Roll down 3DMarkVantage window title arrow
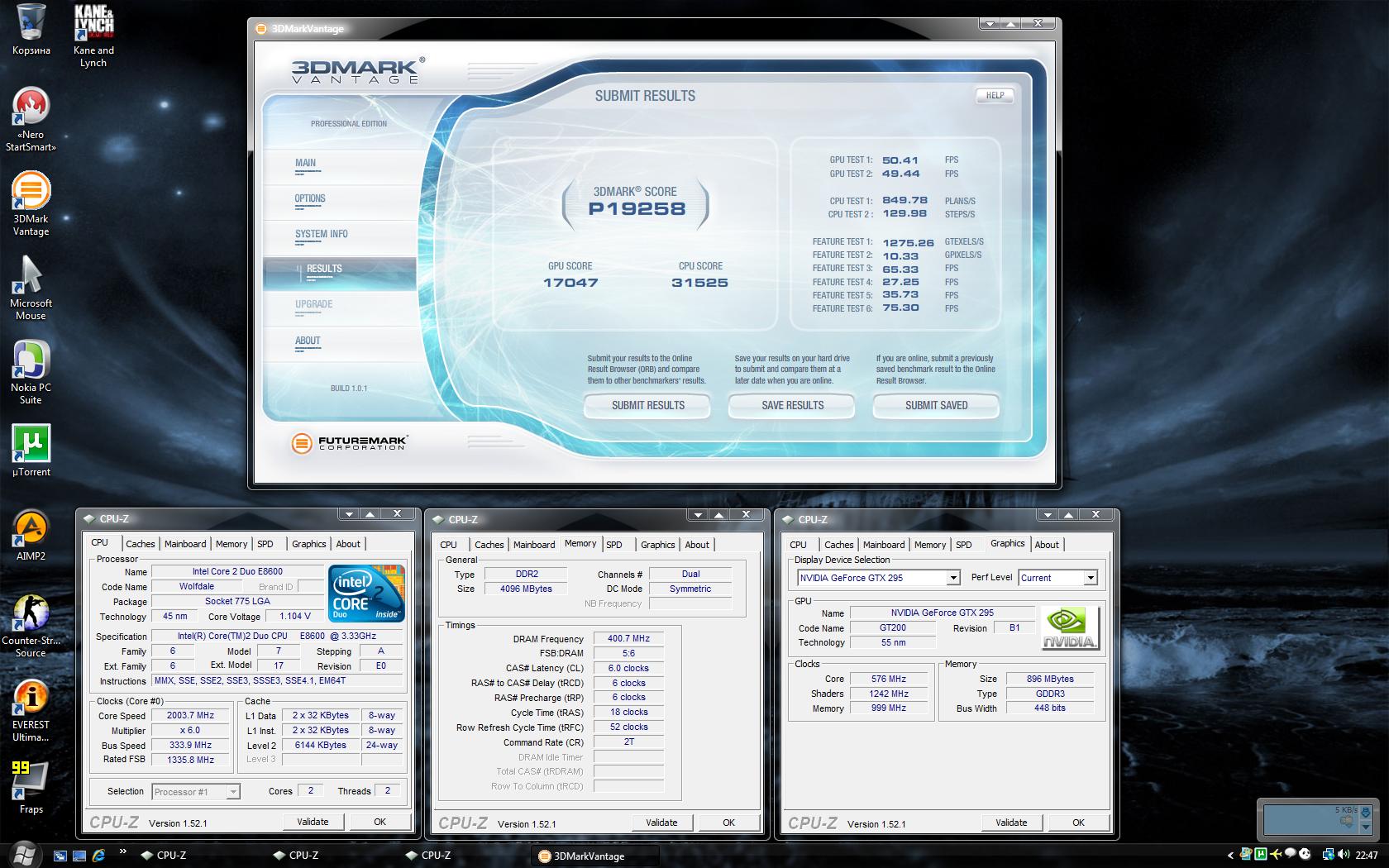1389x868 pixels. coord(990,24)
